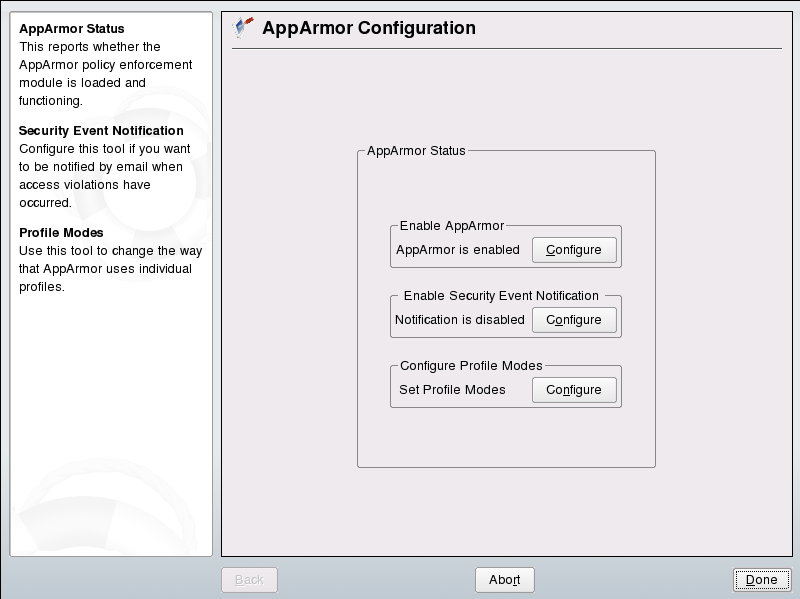Click the AppArmor Configuration header icon
This screenshot has height=599, width=800.
coord(243,28)
